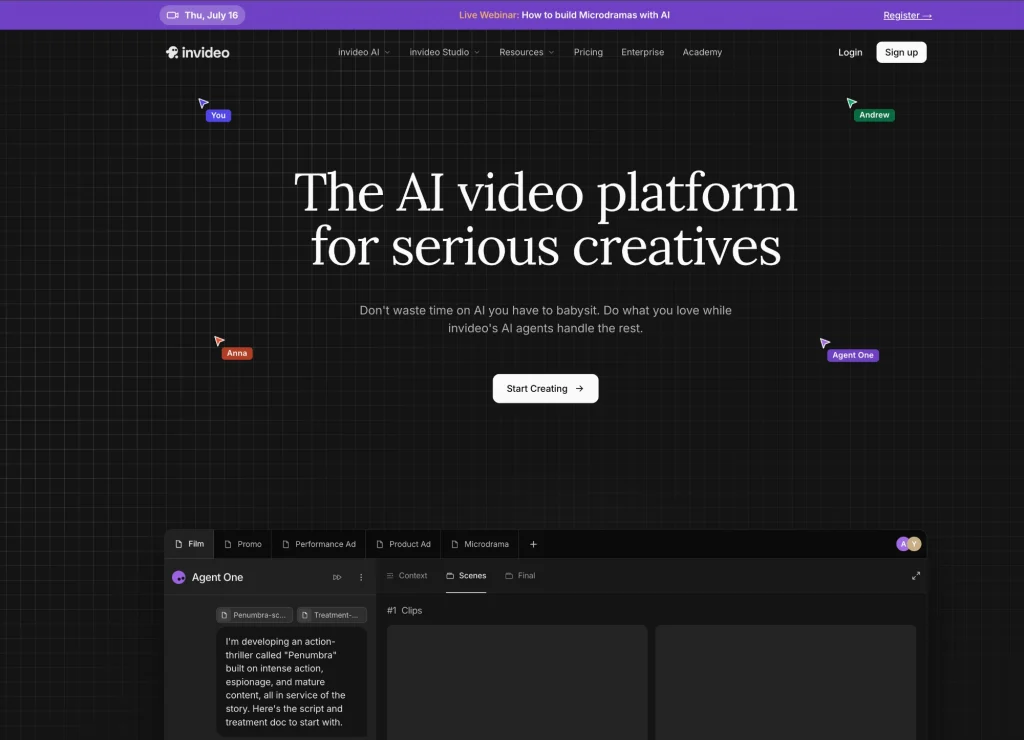The height and width of the screenshot is (740, 1024).
Task: Open the Treatment-... file attachment
Action: [331, 615]
